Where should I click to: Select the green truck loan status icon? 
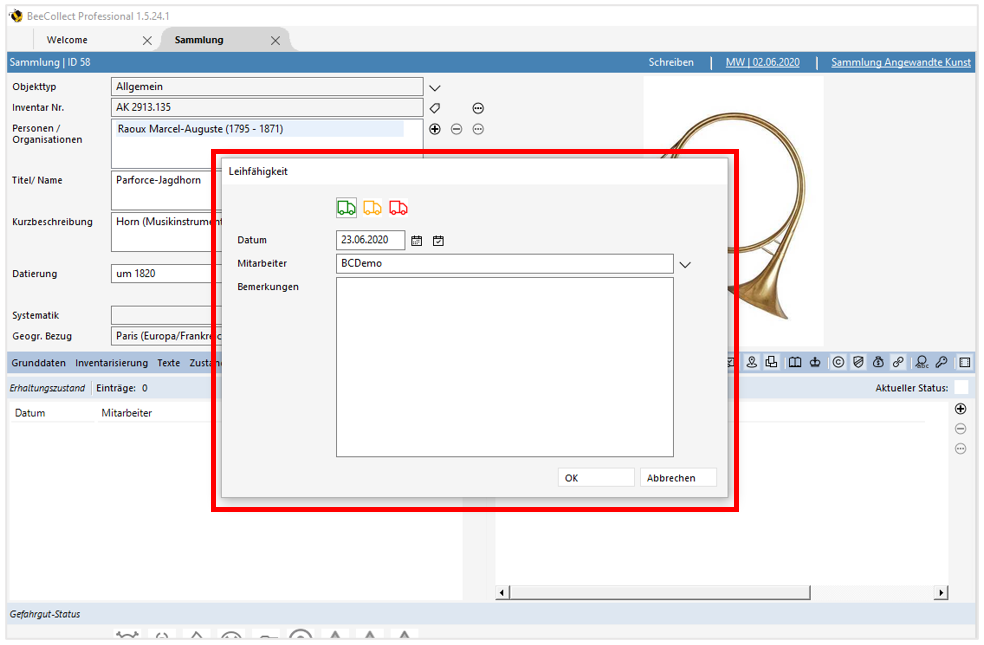click(x=346, y=207)
